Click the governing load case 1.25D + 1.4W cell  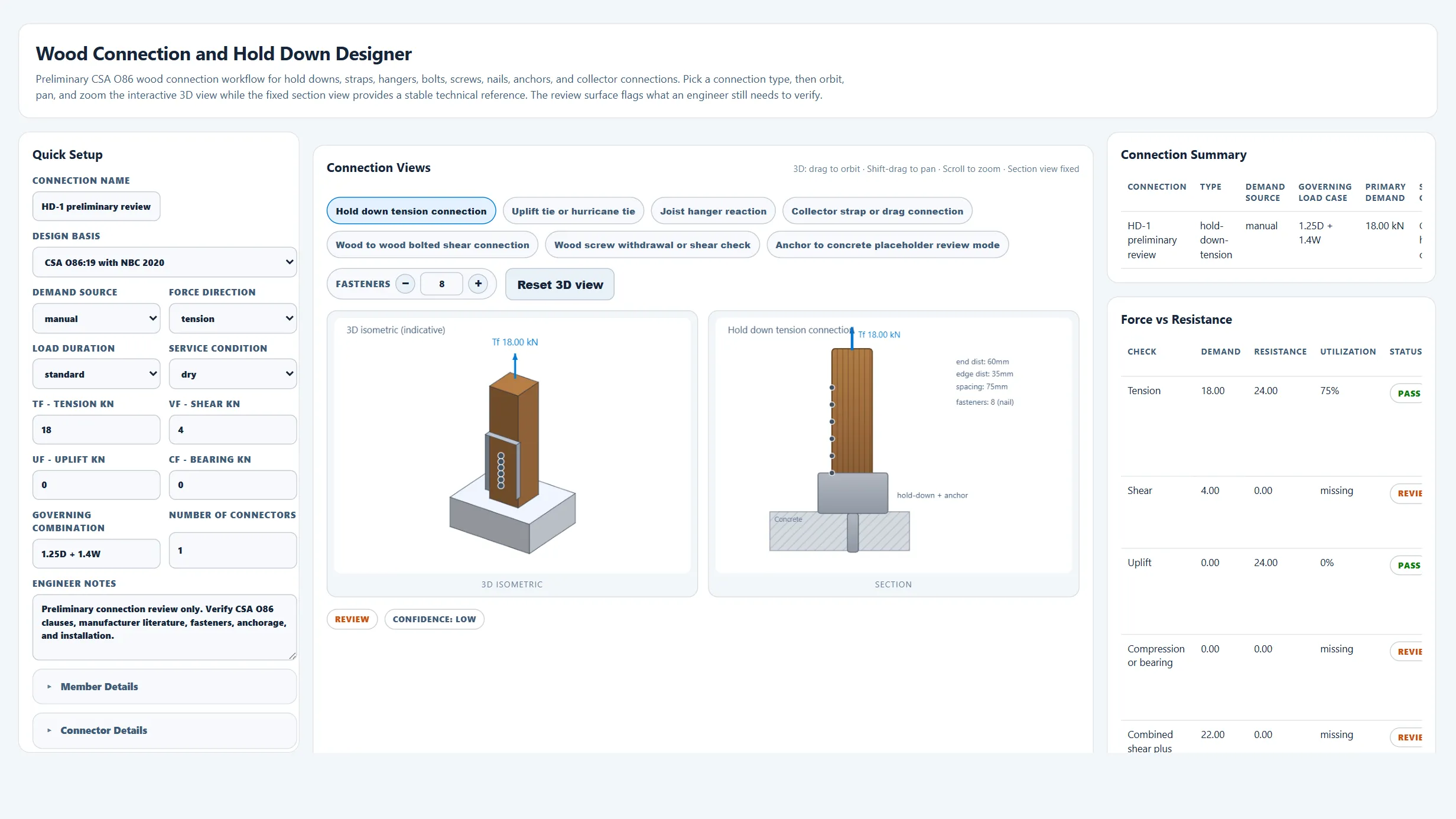[1315, 233]
